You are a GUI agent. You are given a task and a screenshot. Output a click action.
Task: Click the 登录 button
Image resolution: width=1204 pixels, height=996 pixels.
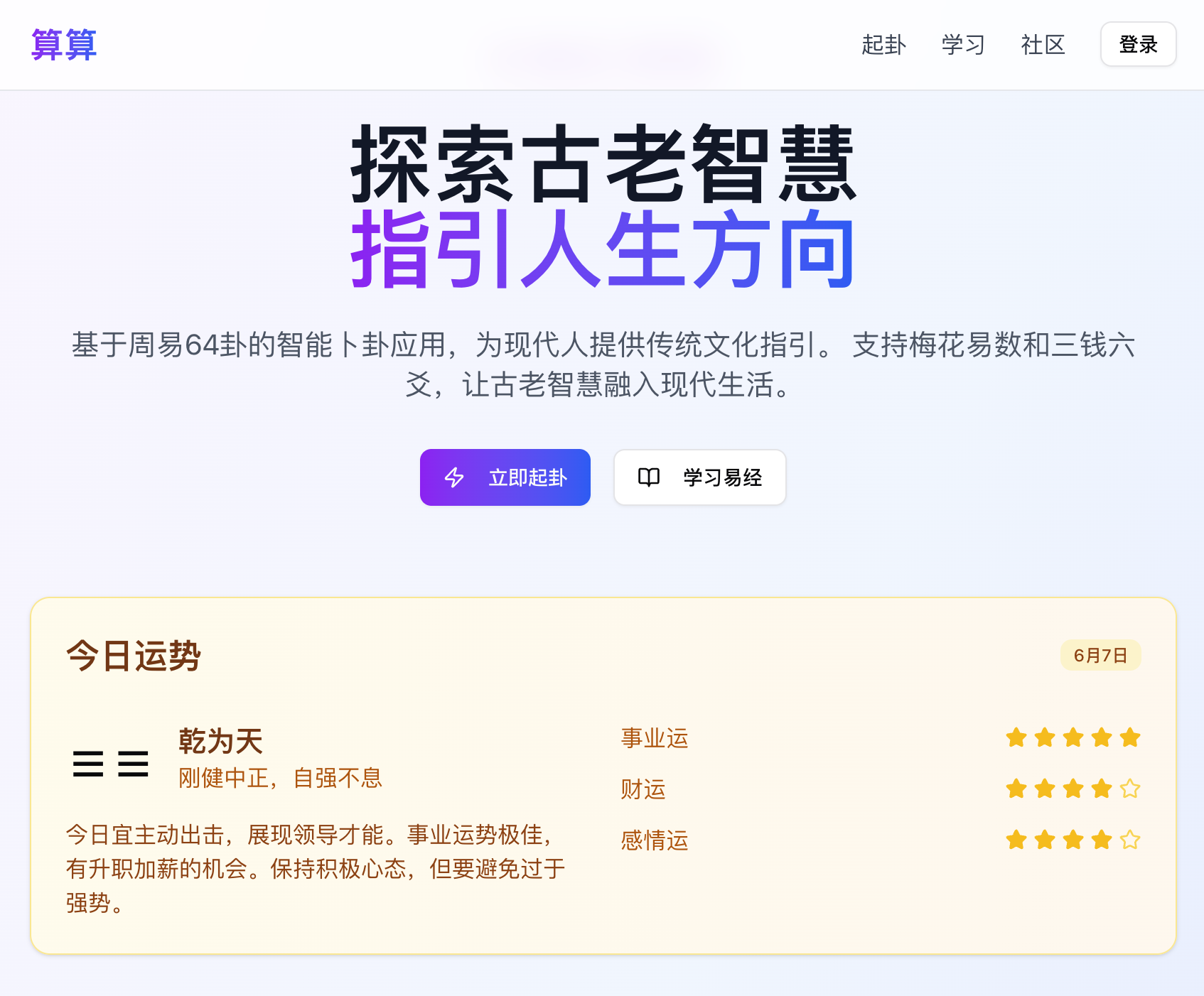pyautogui.click(x=1138, y=44)
